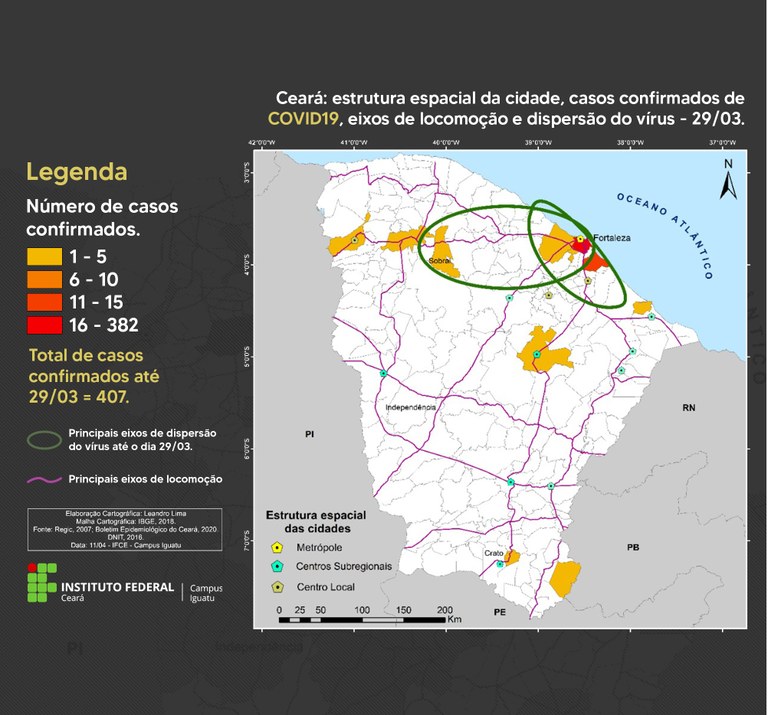Click the Crato city label

(x=493, y=553)
